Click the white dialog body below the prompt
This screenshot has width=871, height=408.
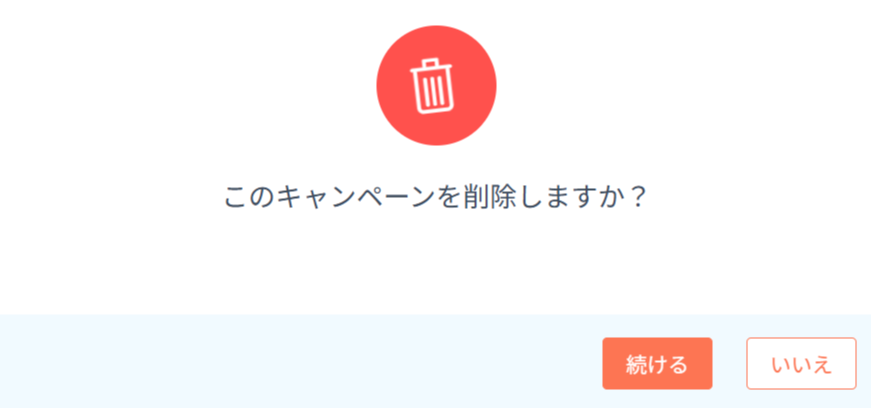[436, 261]
